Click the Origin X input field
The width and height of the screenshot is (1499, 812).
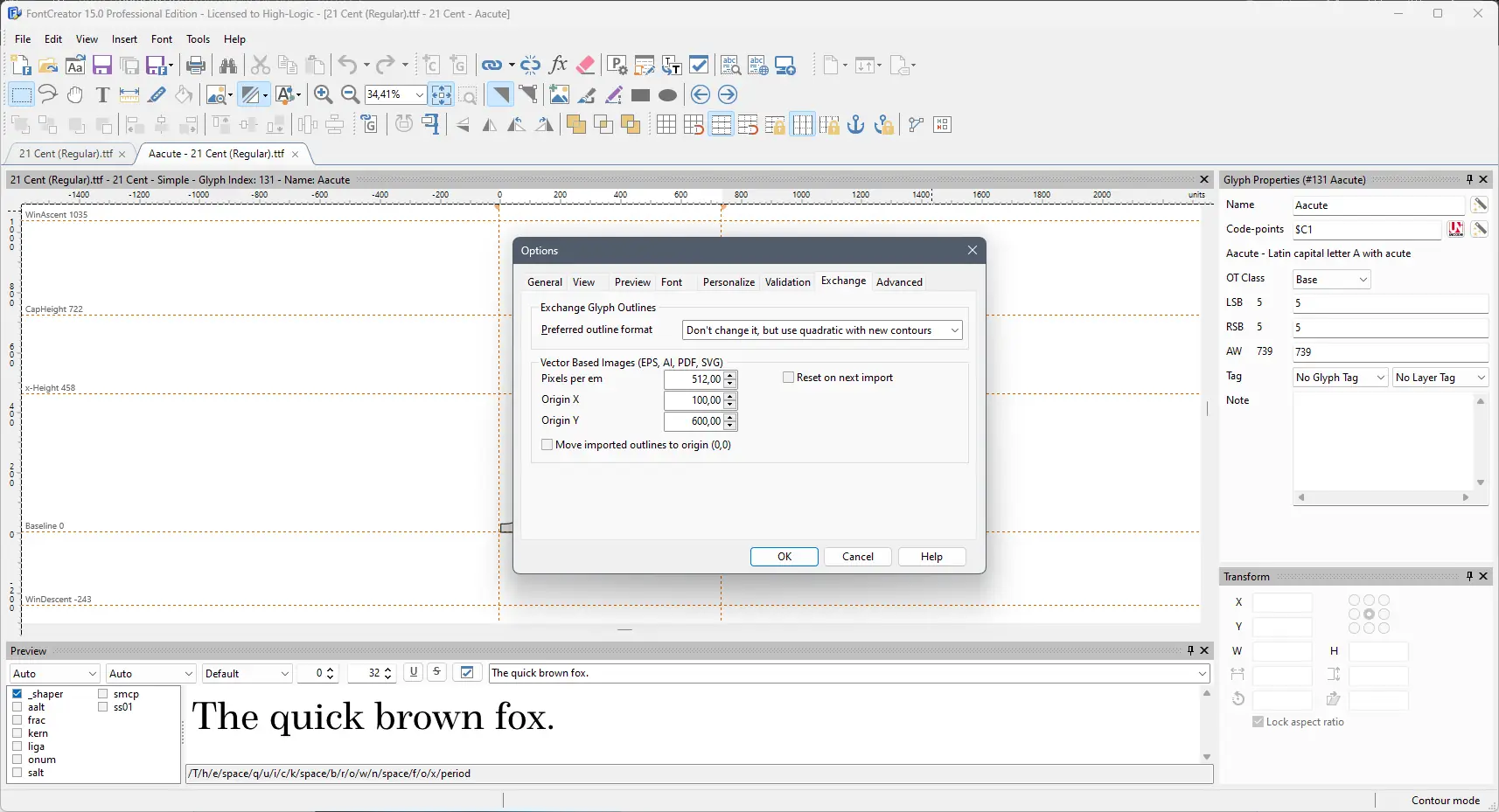(x=694, y=400)
